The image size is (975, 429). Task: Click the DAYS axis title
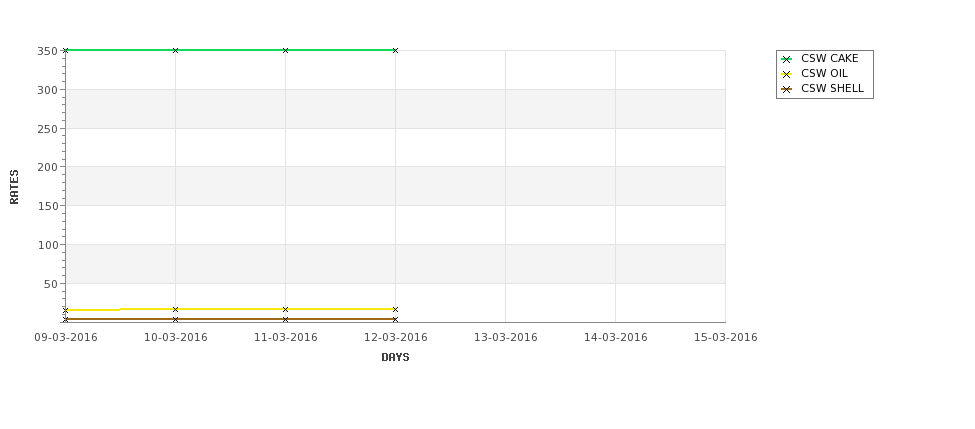pos(395,357)
